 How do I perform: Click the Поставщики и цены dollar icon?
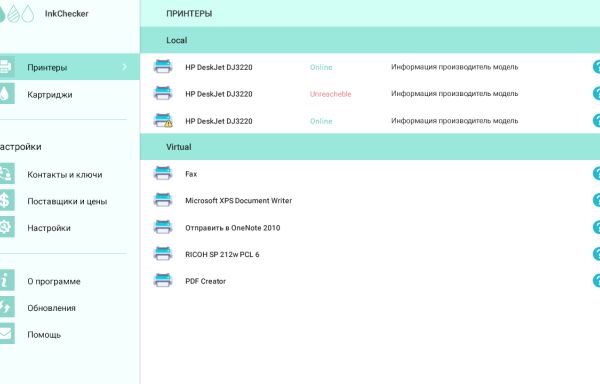tap(7, 200)
